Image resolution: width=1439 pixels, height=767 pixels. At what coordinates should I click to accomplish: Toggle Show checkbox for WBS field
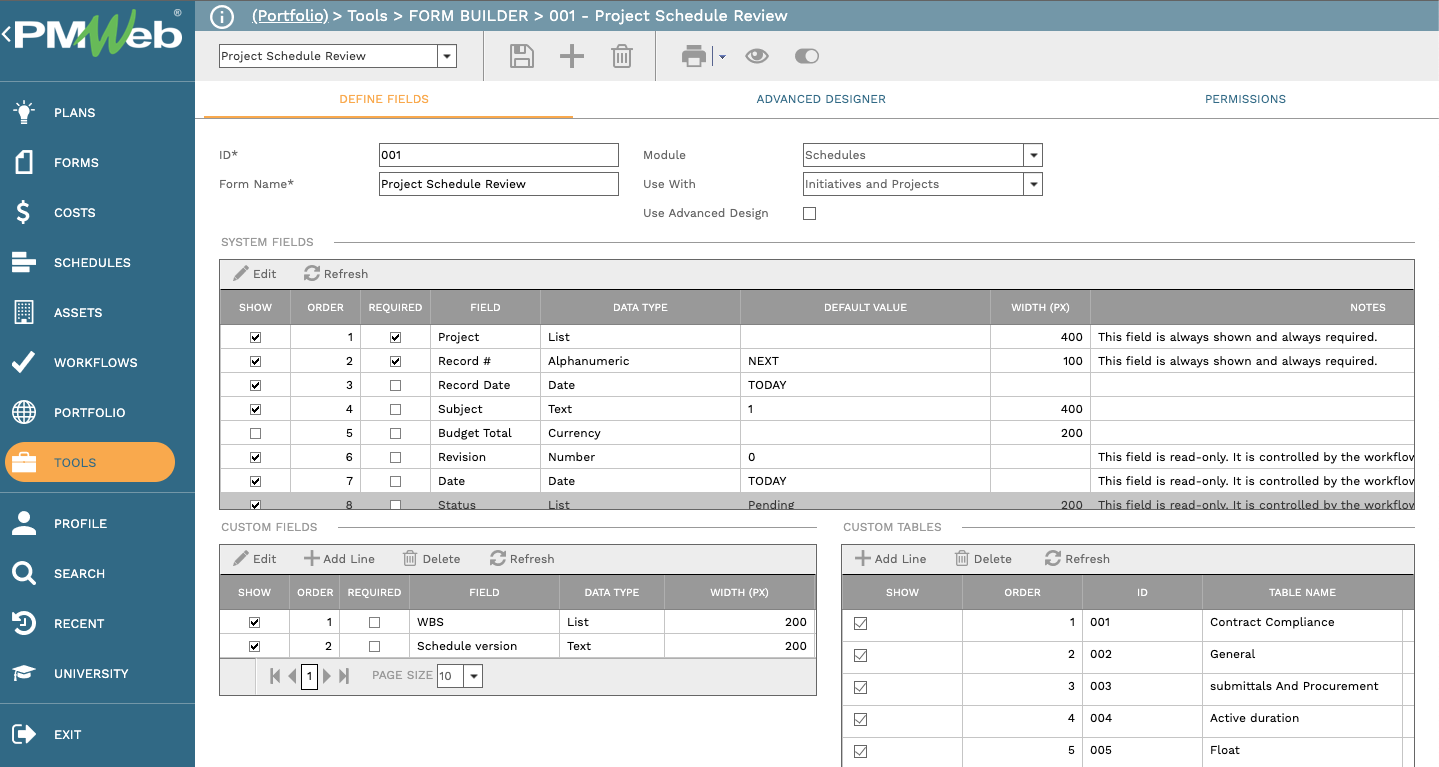pyautogui.click(x=255, y=622)
